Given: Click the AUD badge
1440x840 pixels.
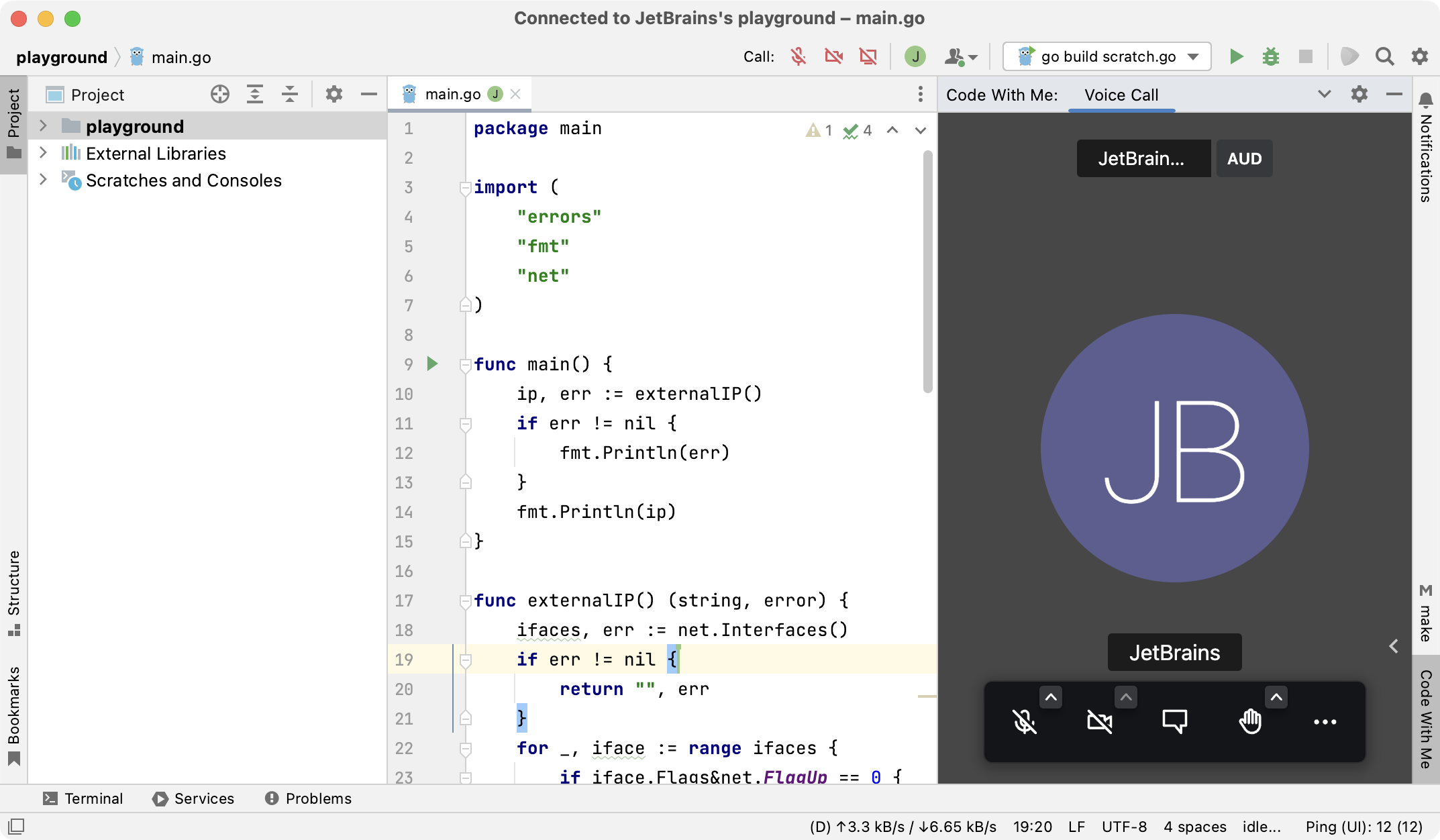Looking at the screenshot, I should coord(1245,158).
